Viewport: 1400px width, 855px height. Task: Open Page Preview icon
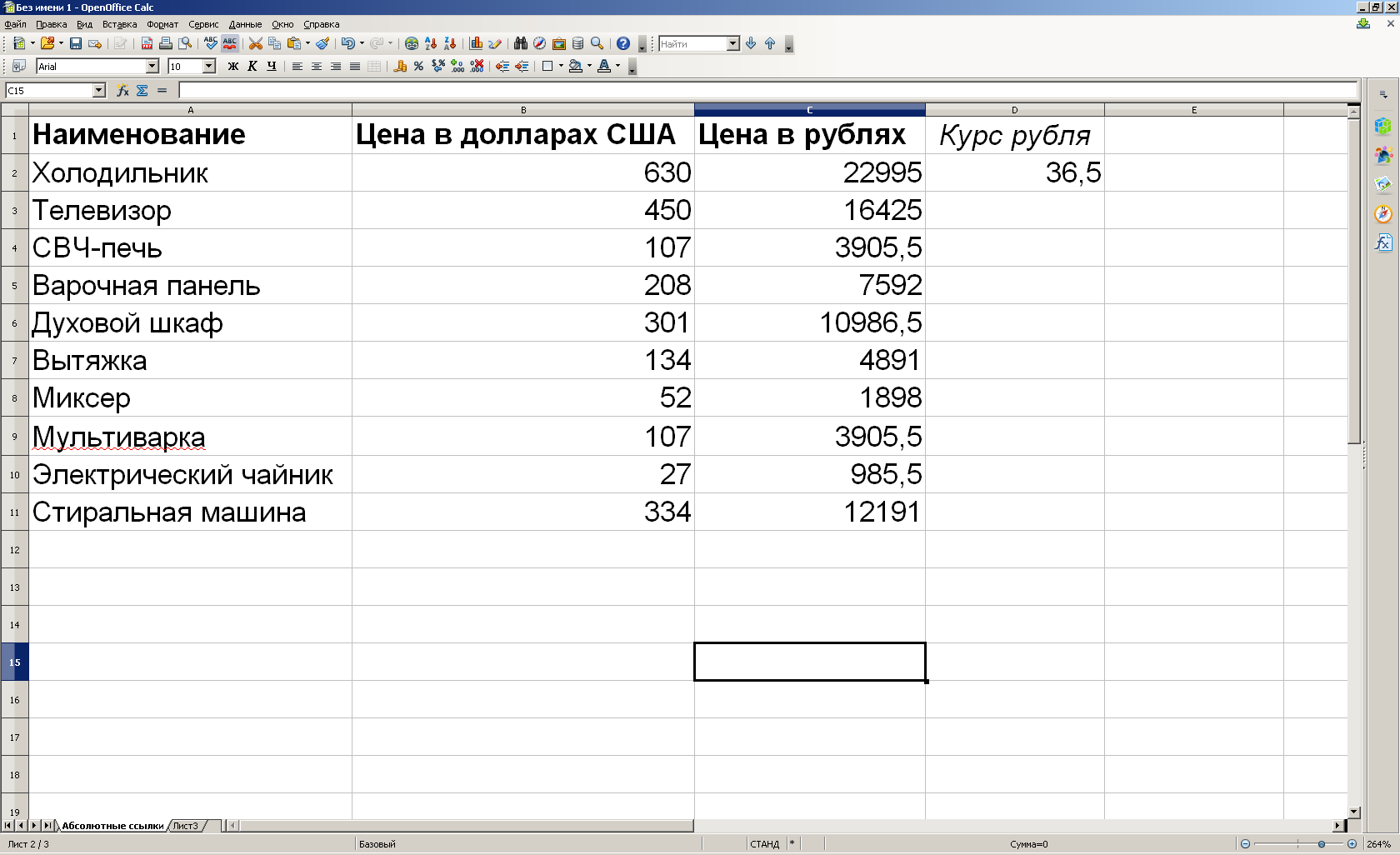(185, 43)
